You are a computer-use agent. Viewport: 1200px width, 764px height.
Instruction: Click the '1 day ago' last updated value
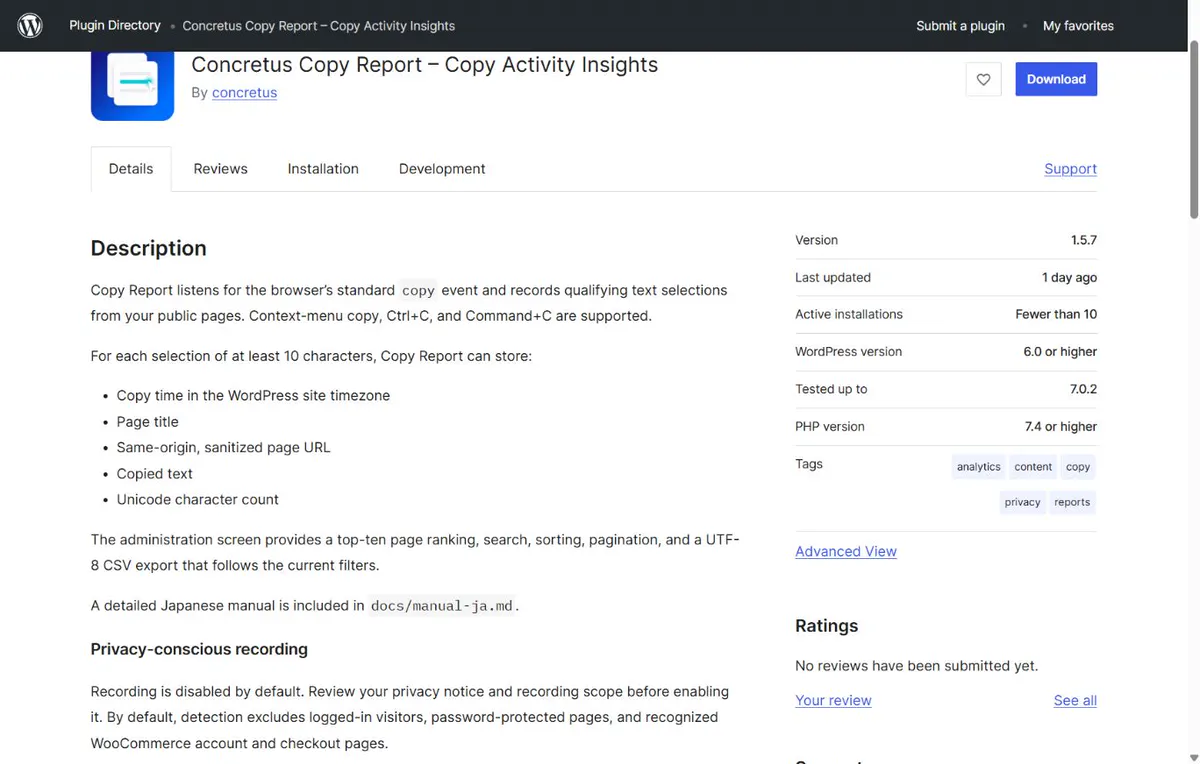coord(1069,278)
